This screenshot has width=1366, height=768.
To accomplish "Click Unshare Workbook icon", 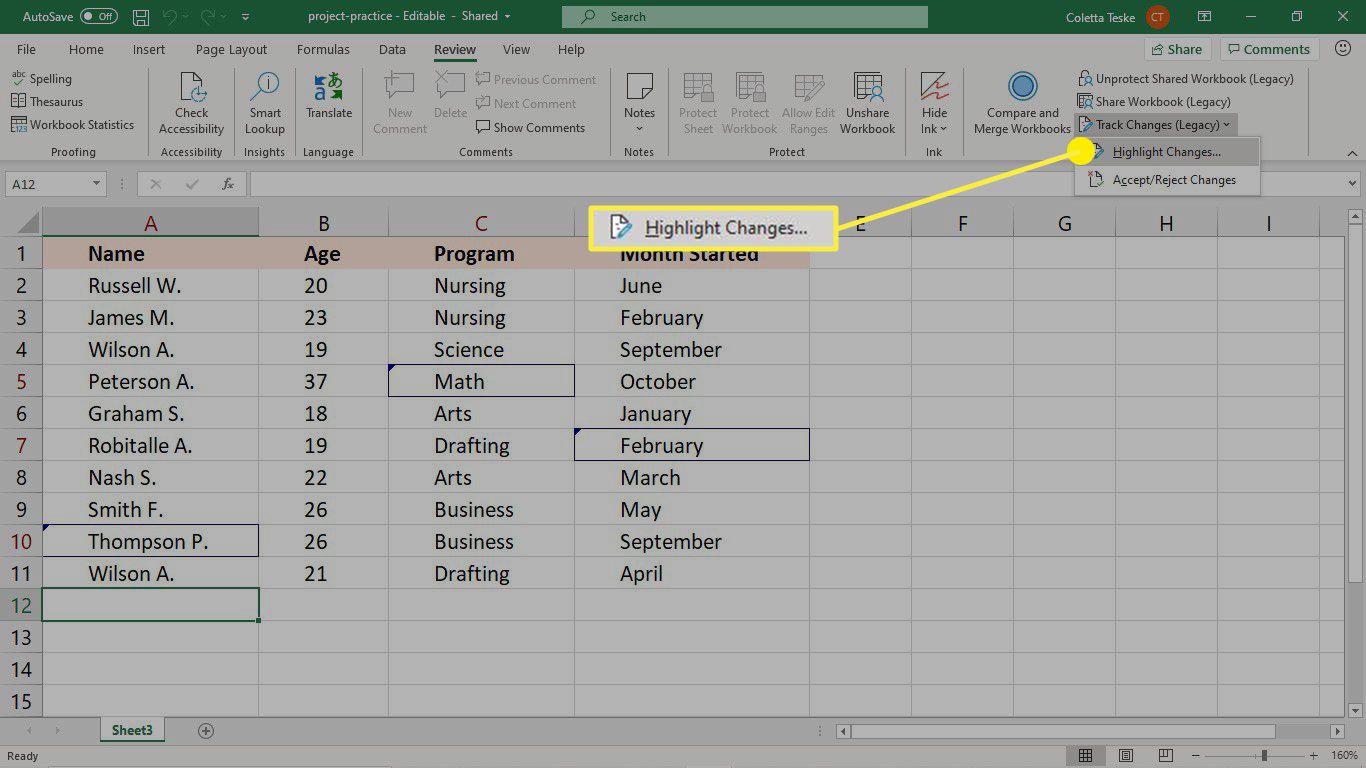I will pyautogui.click(x=867, y=103).
